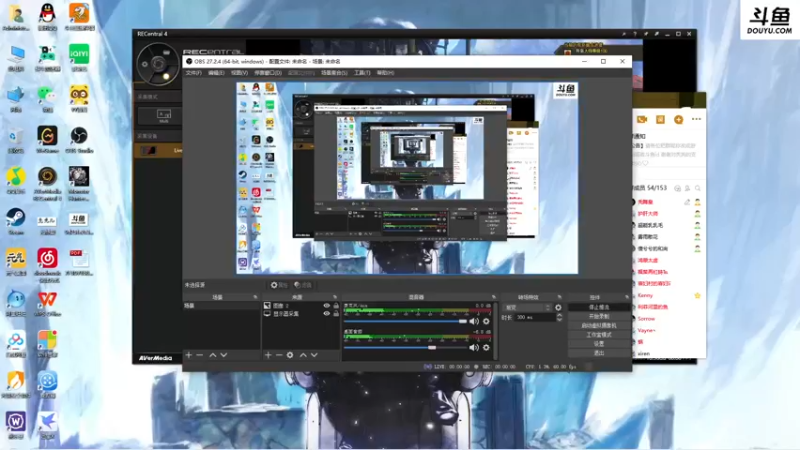Image resolution: width=800 pixels, height=450 pixels.
Task: Open the OBS 文件(F) menu
Action: 193,73
